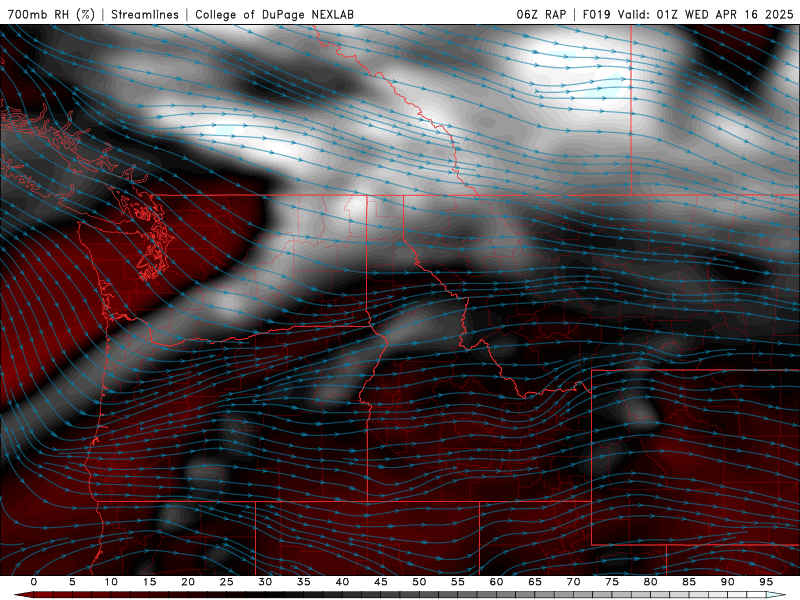Click the '45' label on the color scale

tap(381, 582)
